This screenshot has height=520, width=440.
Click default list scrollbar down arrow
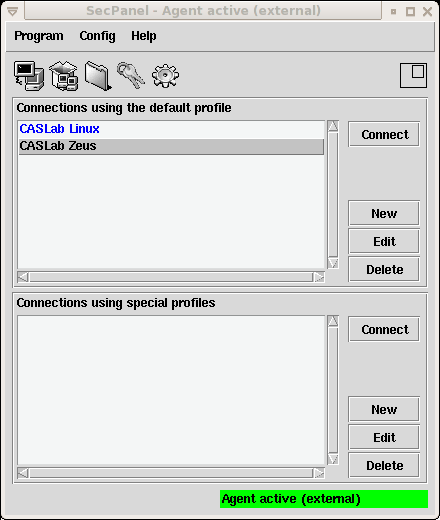333,263
